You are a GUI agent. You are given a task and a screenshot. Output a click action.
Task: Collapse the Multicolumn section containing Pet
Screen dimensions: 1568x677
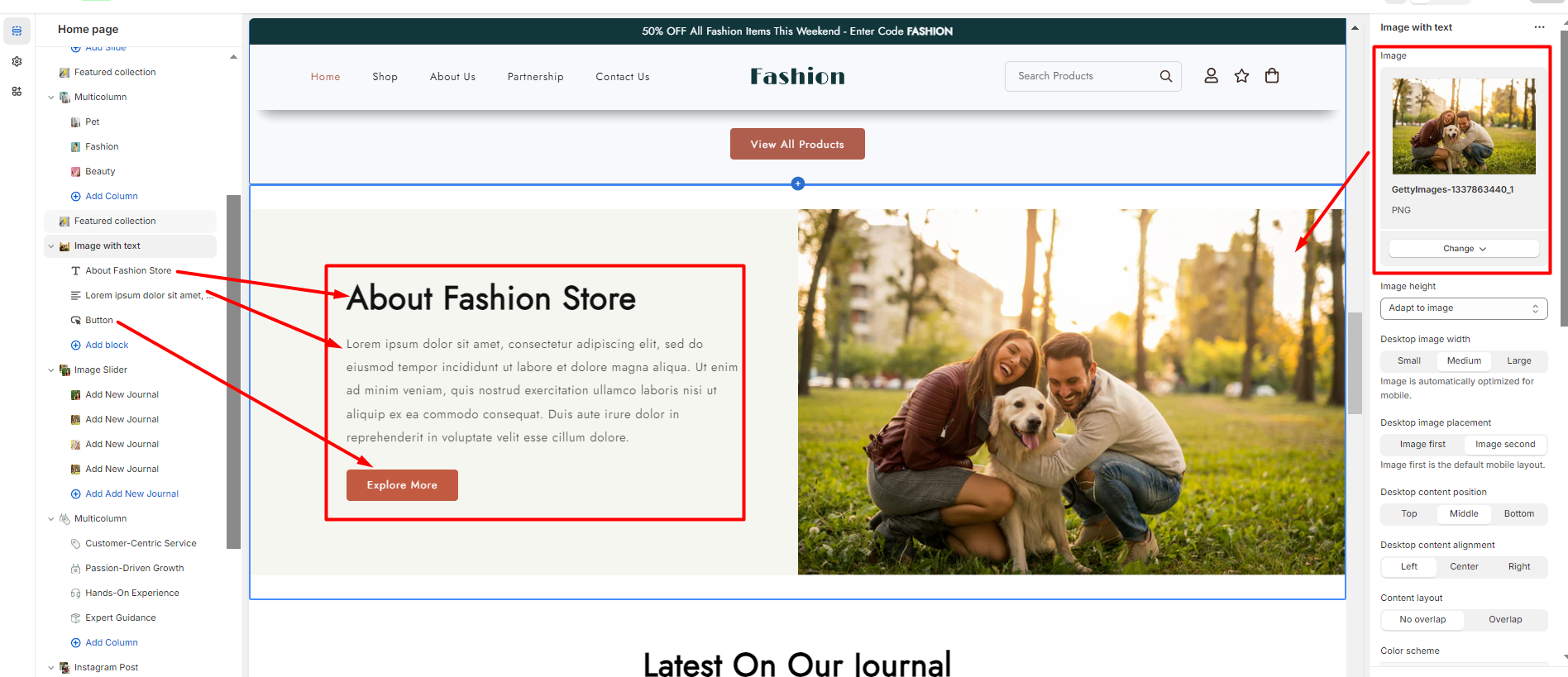pos(51,97)
